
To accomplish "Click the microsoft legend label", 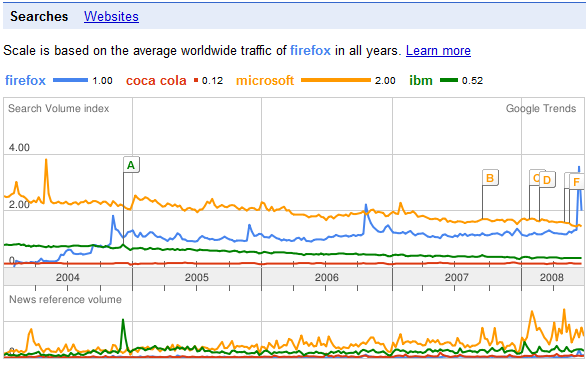I will 265,80.
